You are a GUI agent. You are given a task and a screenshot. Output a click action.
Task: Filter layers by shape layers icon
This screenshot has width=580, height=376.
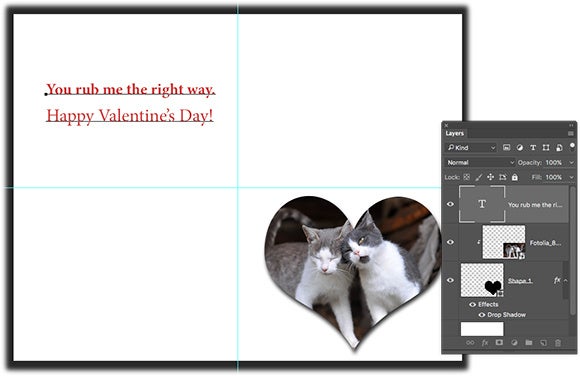[546, 148]
